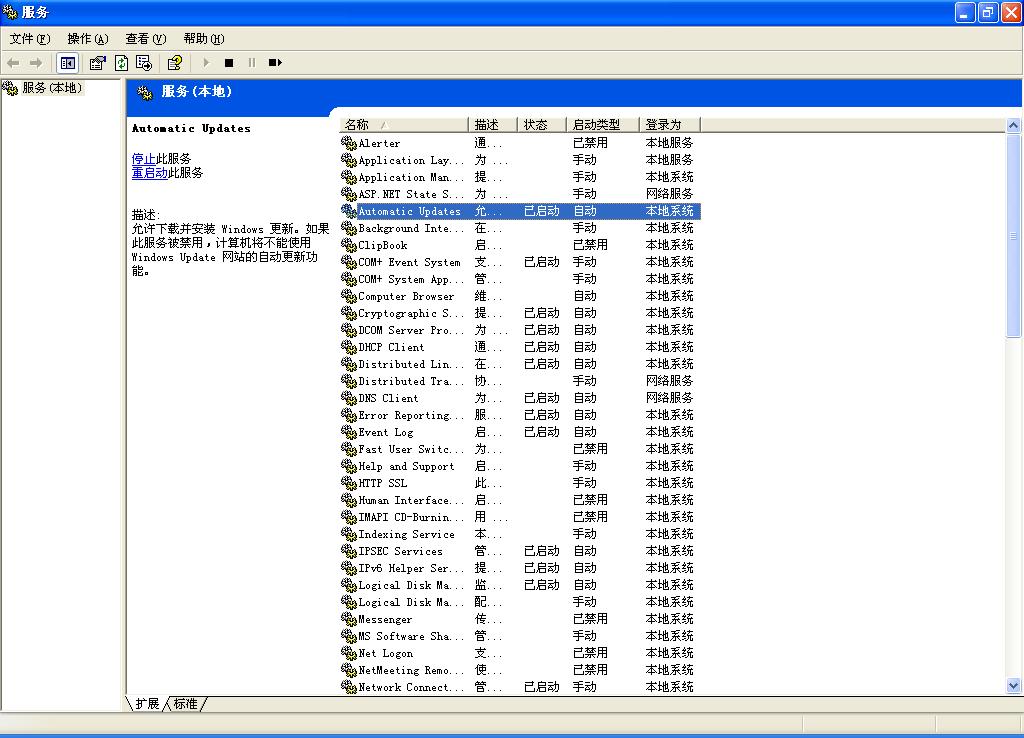Click the Export List toolbar icon
Screen dimensions: 1024x738
144,63
